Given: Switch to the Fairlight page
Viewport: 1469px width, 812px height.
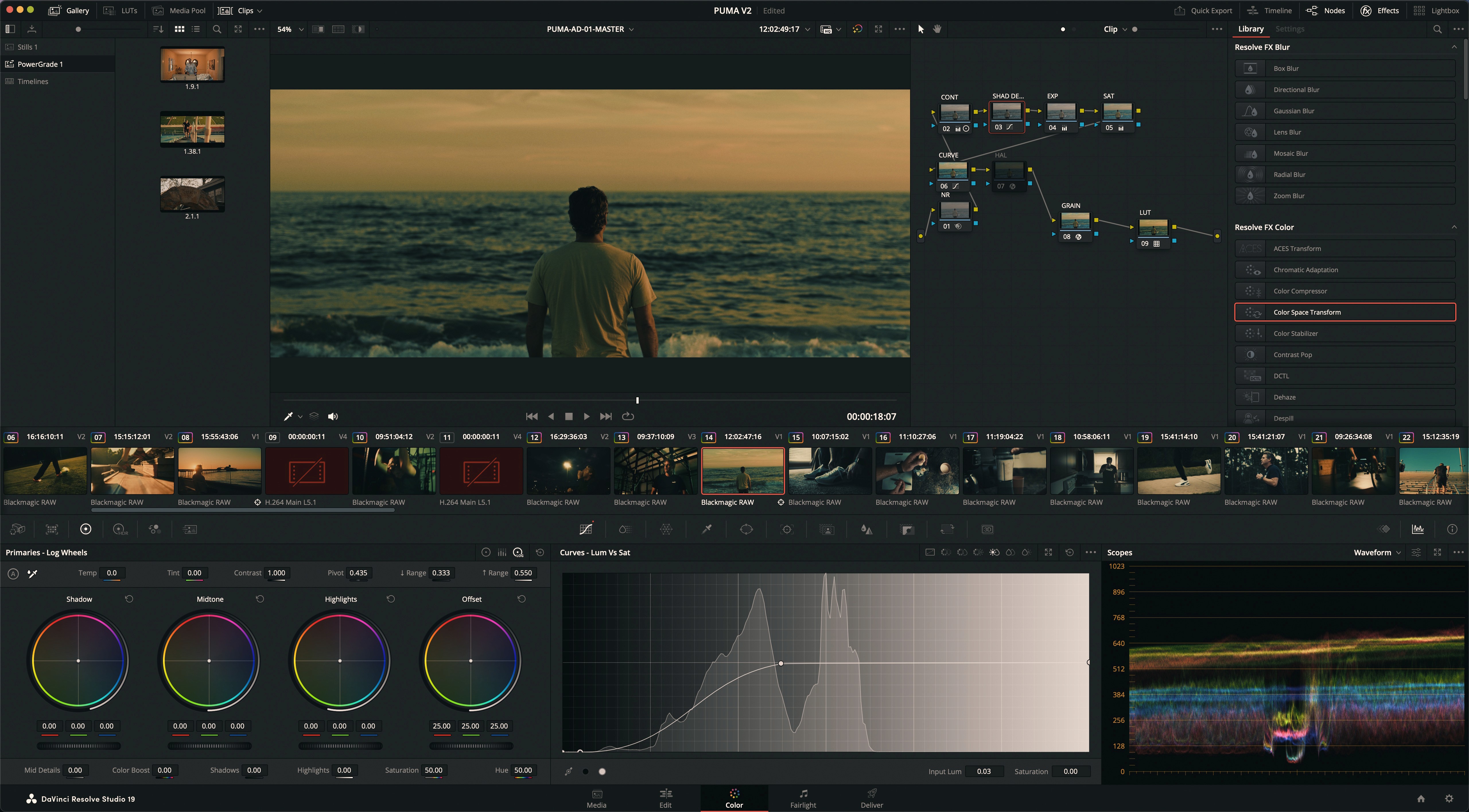Looking at the screenshot, I should (x=802, y=798).
